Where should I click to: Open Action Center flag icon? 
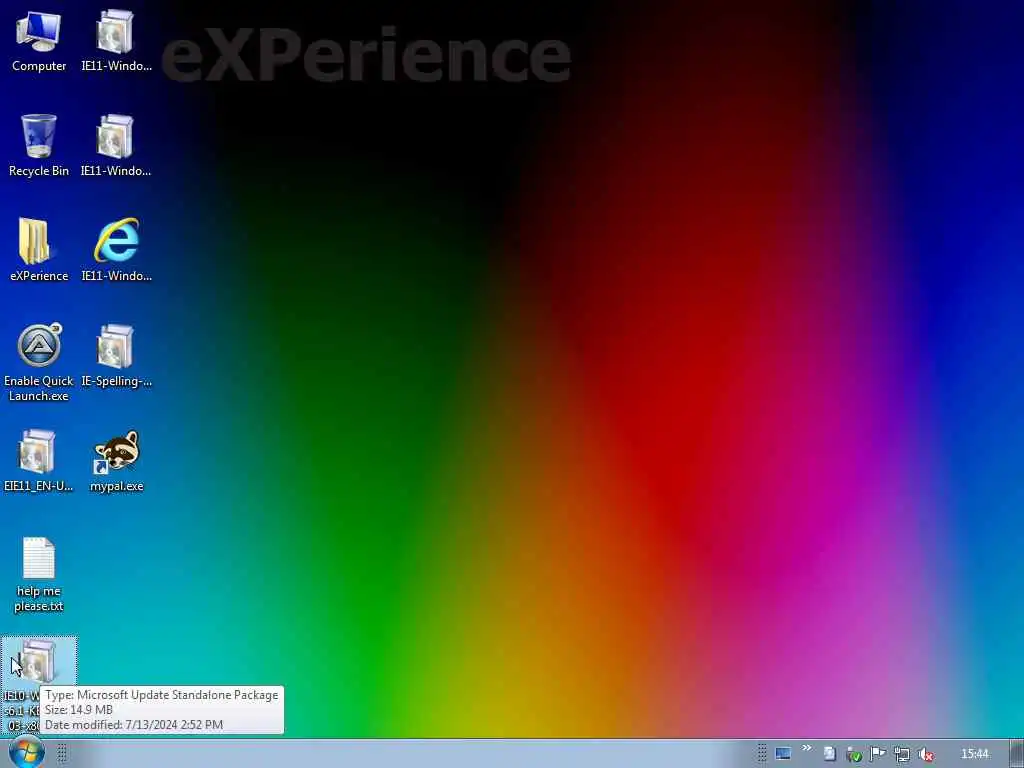pos(877,754)
